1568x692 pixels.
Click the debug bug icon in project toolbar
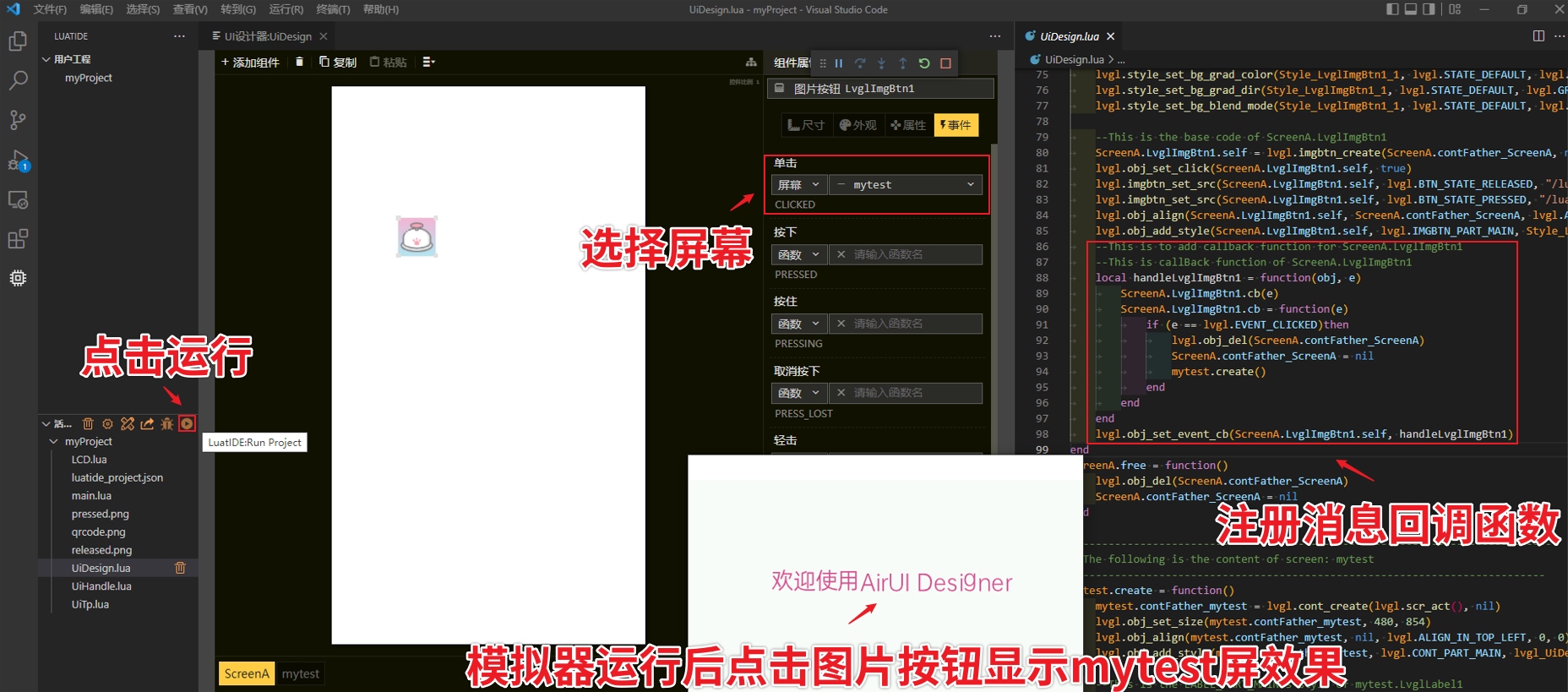167,423
